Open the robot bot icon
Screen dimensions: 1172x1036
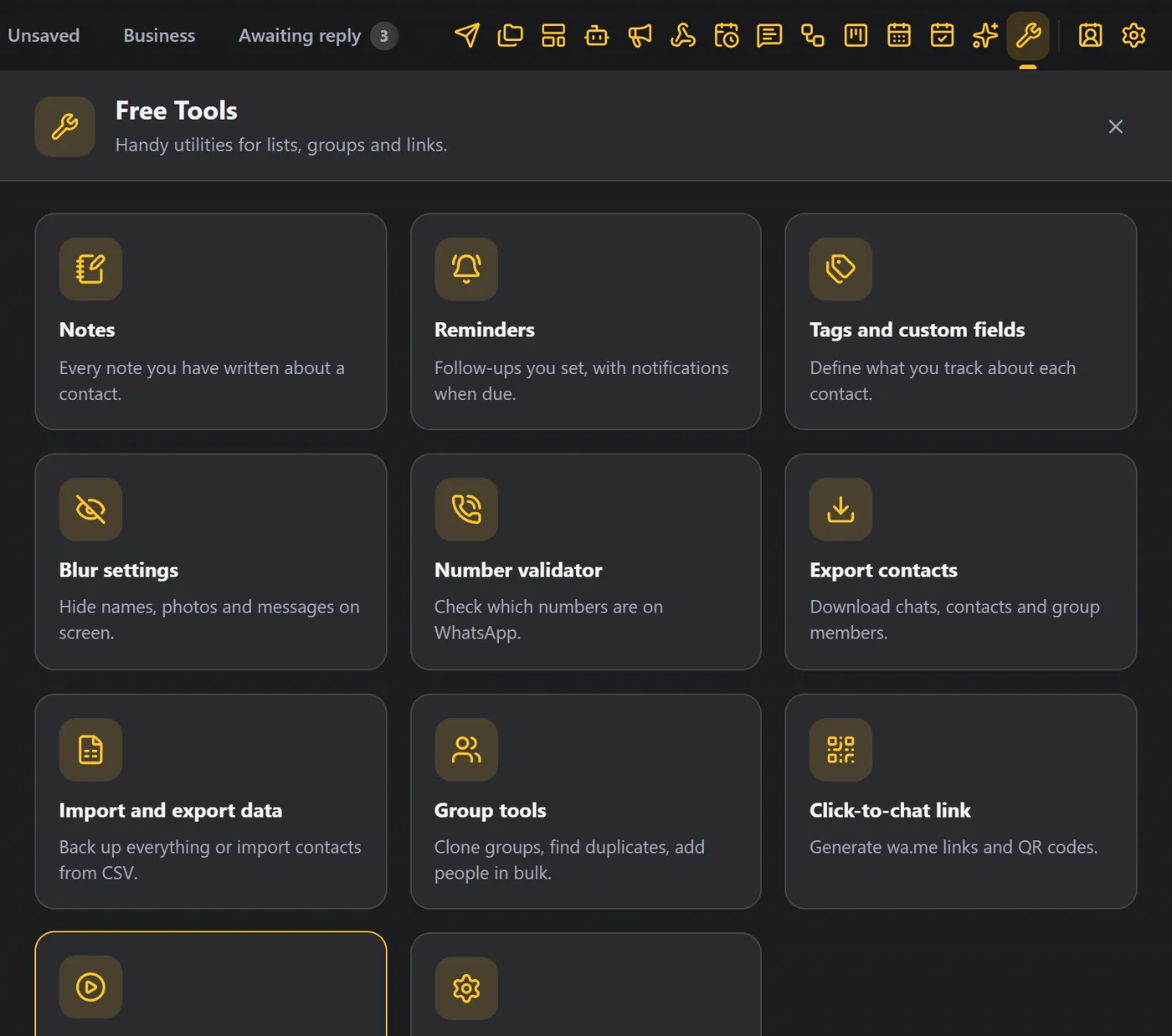[597, 35]
